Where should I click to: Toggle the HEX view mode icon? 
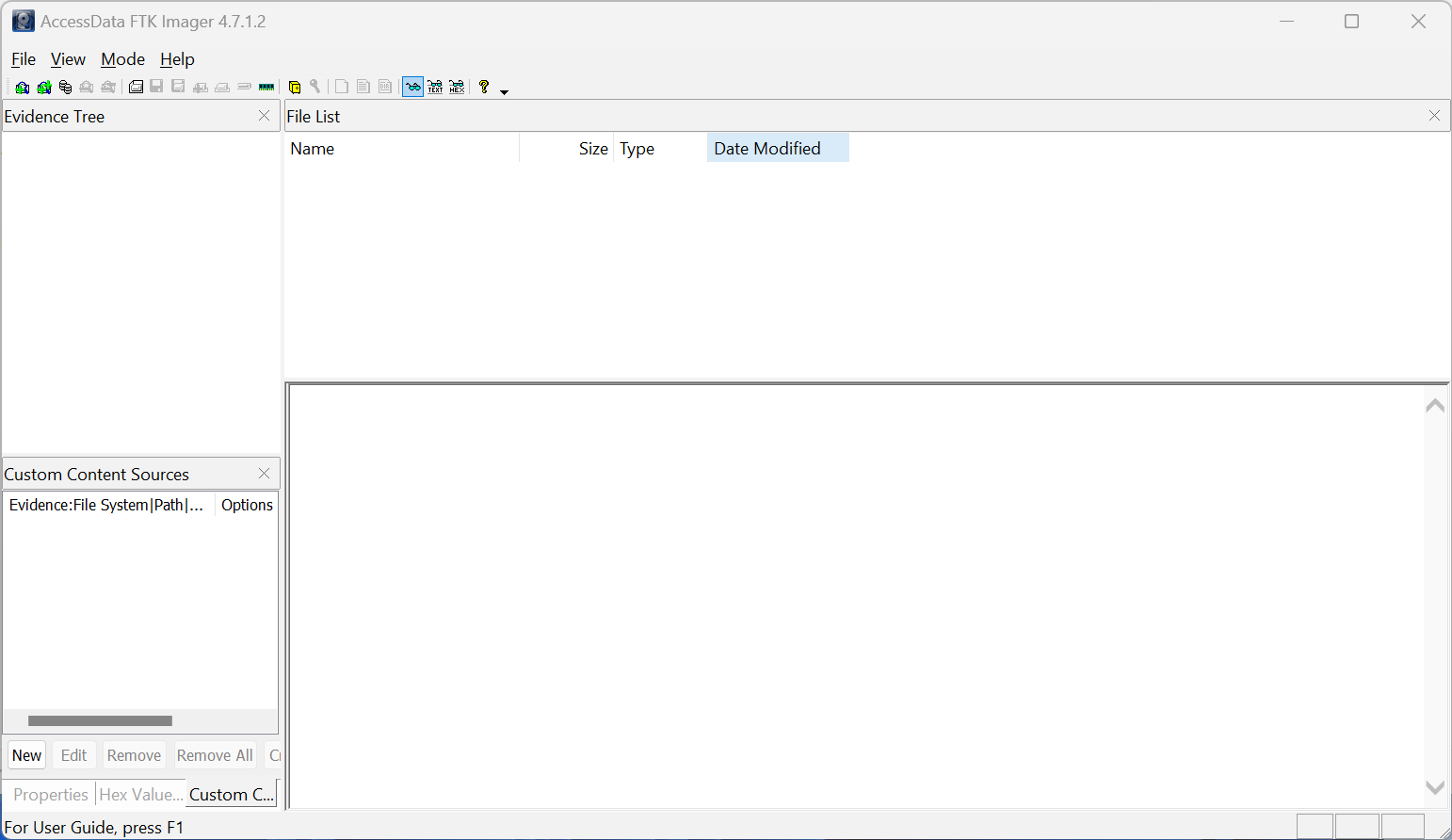coord(457,88)
